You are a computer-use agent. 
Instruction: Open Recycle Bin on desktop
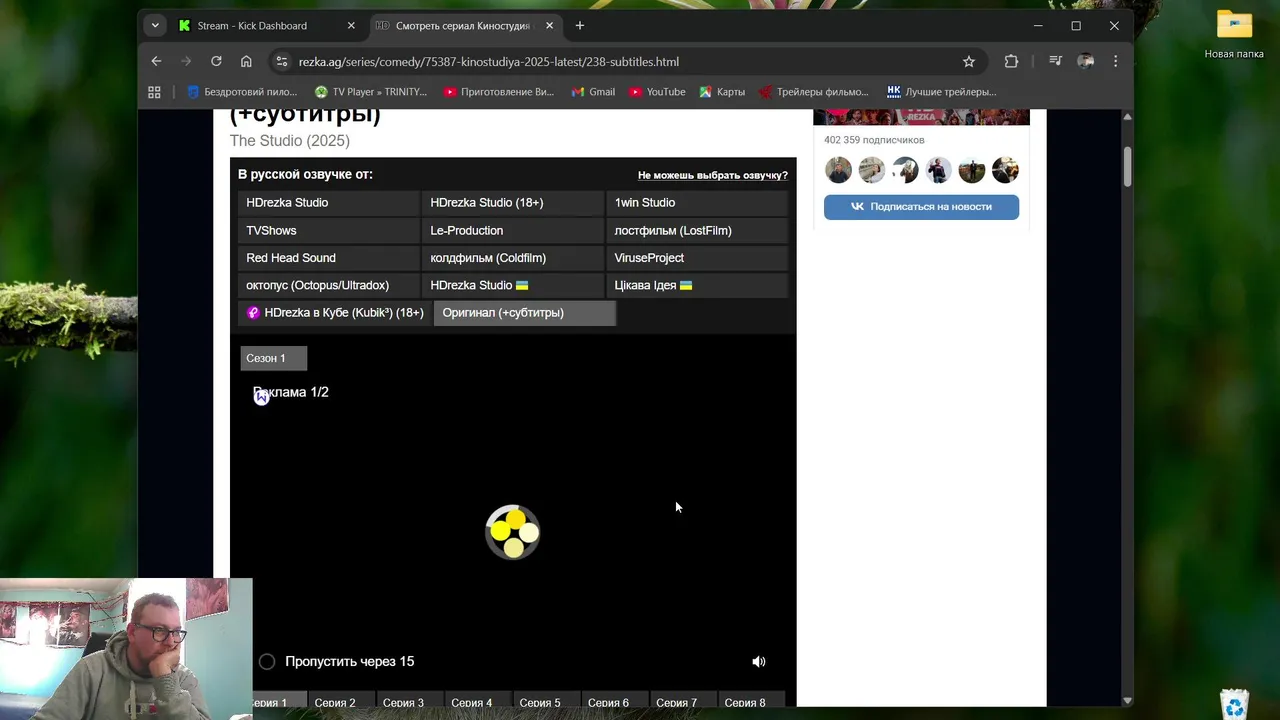pyautogui.click(x=1235, y=703)
